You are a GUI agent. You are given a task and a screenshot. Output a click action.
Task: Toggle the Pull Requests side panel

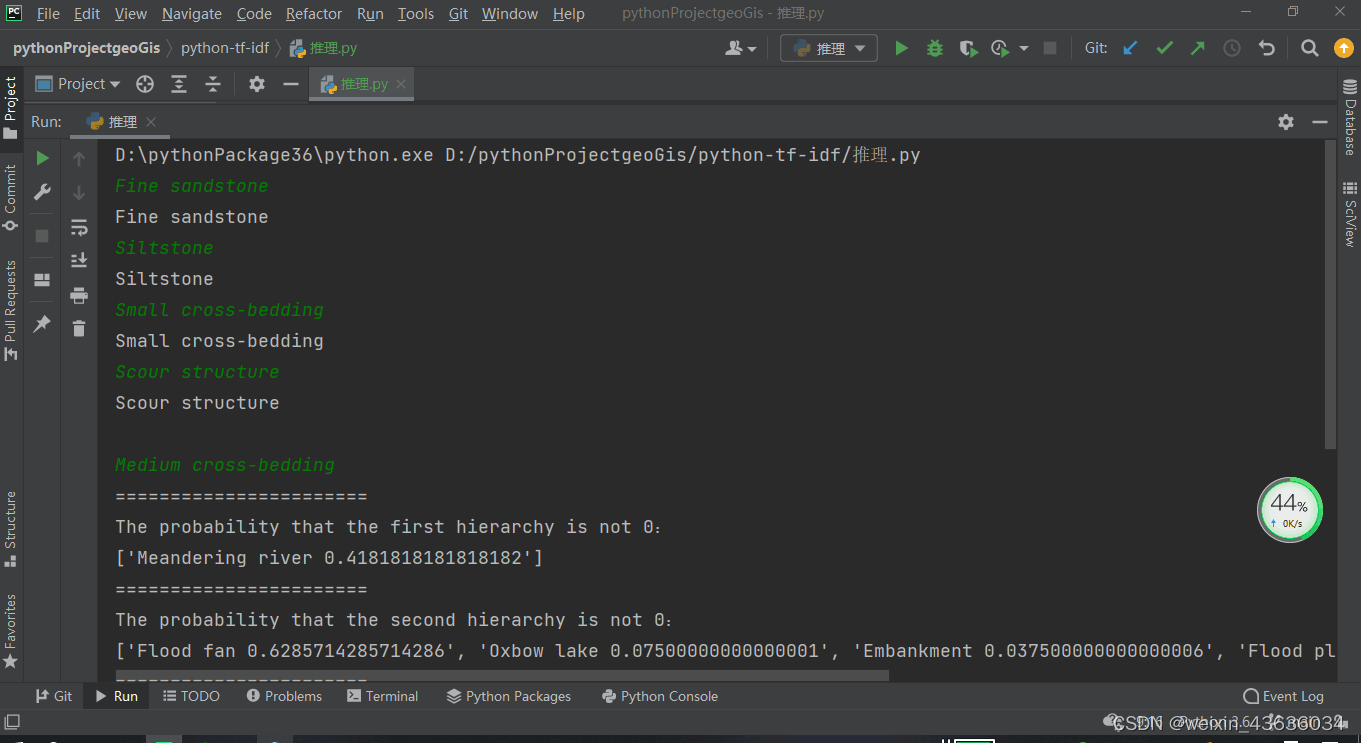(x=11, y=310)
